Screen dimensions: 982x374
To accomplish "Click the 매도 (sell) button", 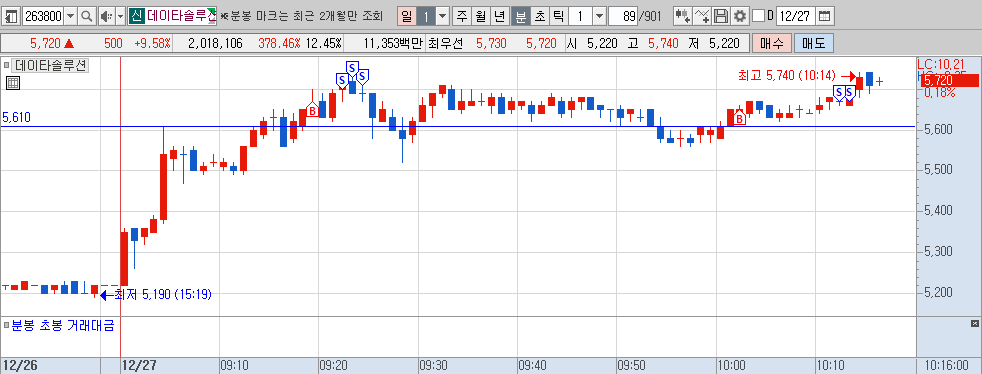I will click(814, 43).
